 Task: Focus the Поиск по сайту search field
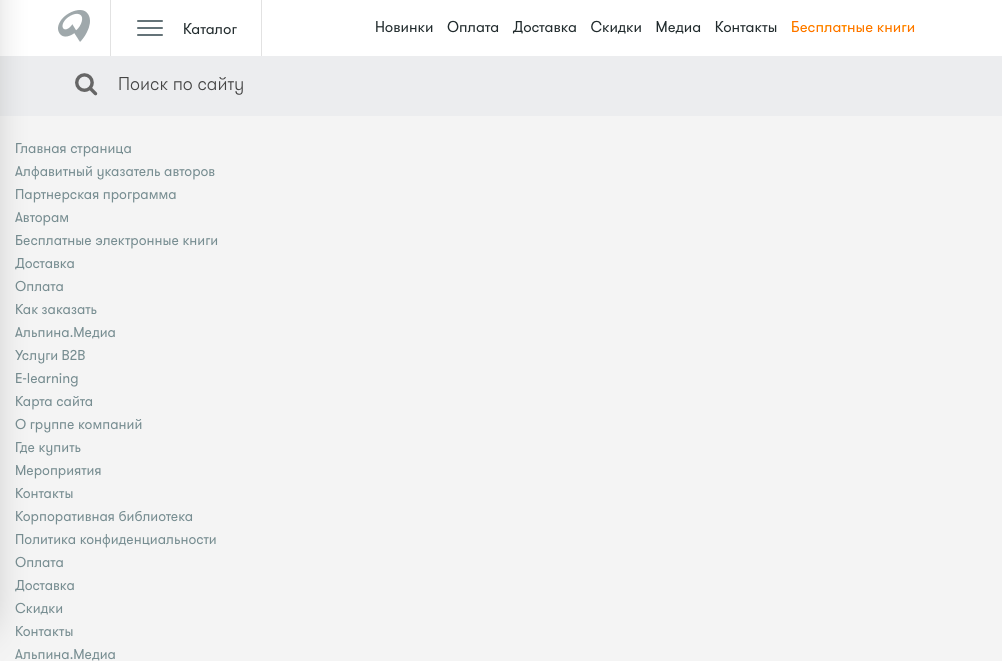[400, 85]
